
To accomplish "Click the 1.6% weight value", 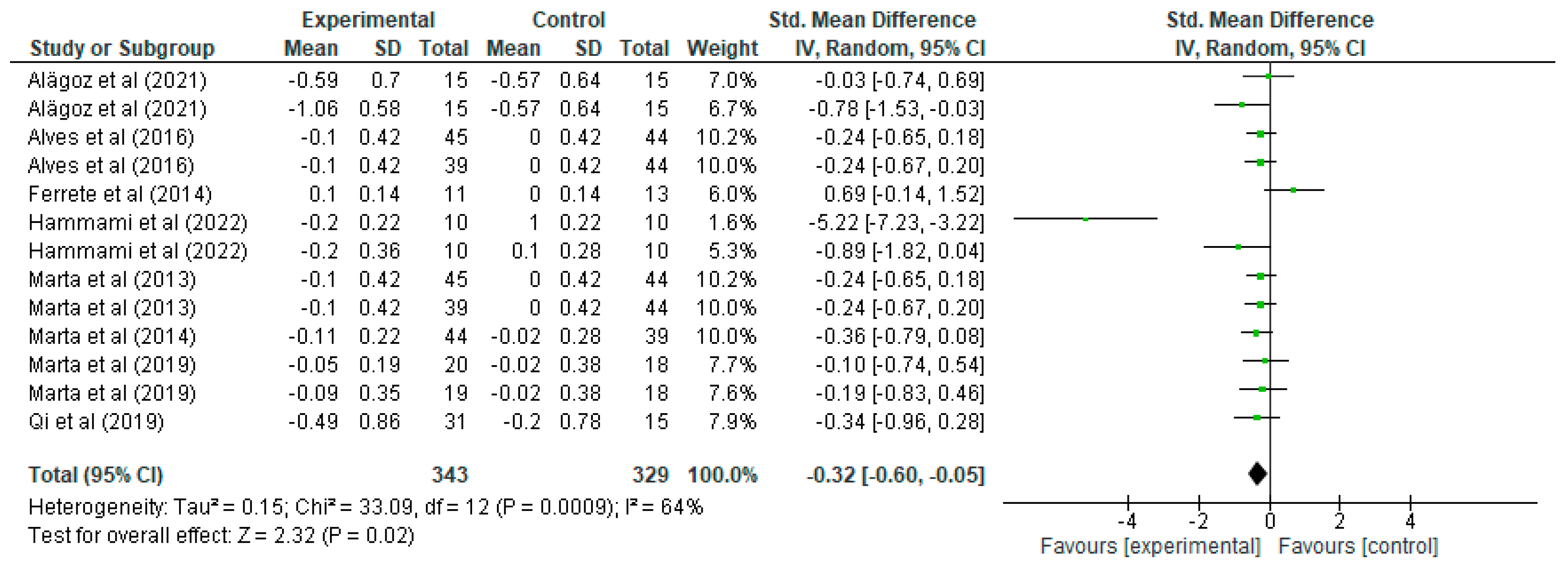I will tap(732, 222).
